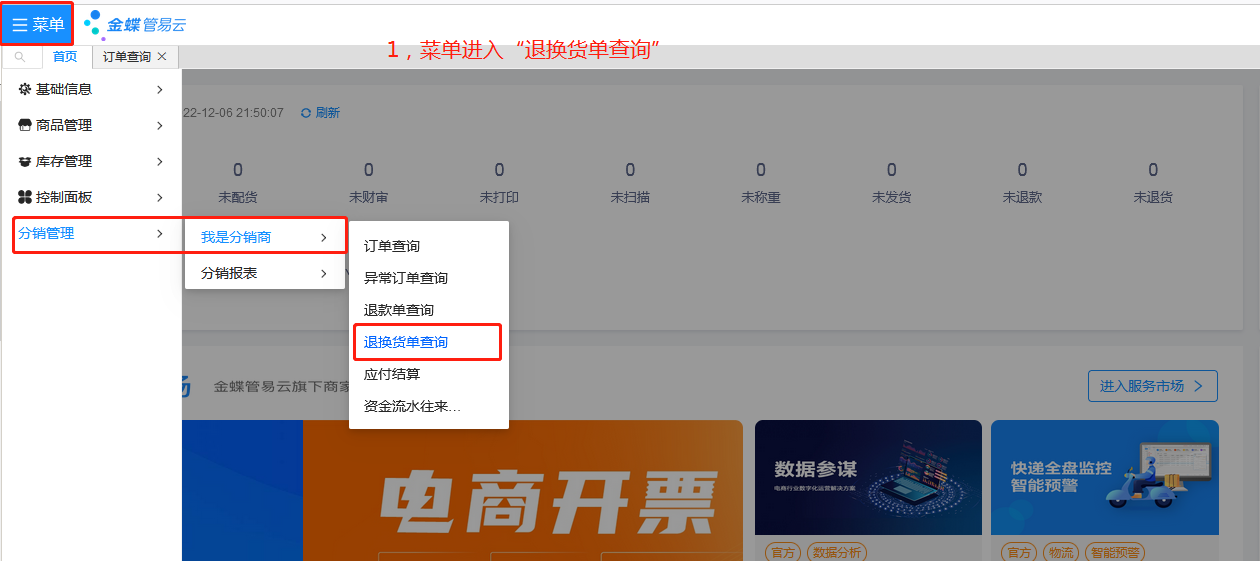Click the 商品管理 store icon

25,125
